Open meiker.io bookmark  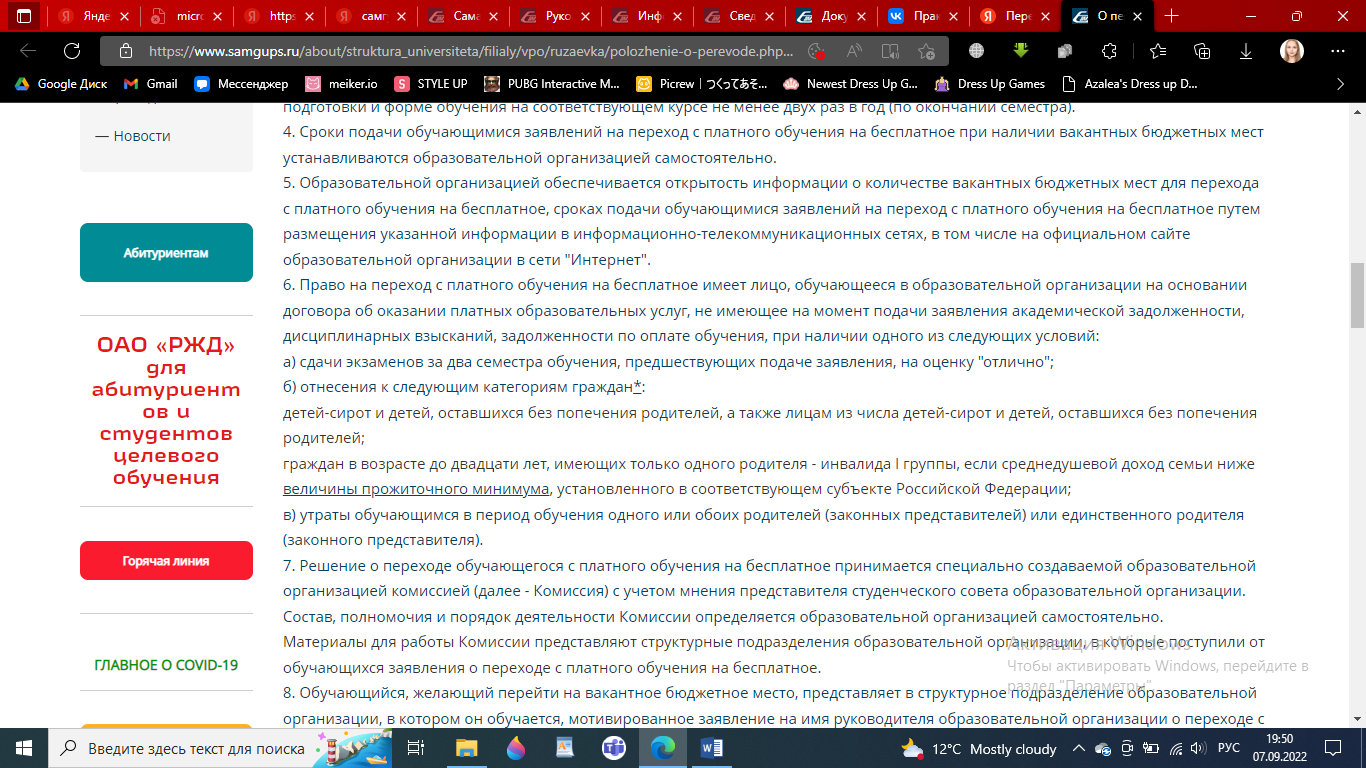343,84
